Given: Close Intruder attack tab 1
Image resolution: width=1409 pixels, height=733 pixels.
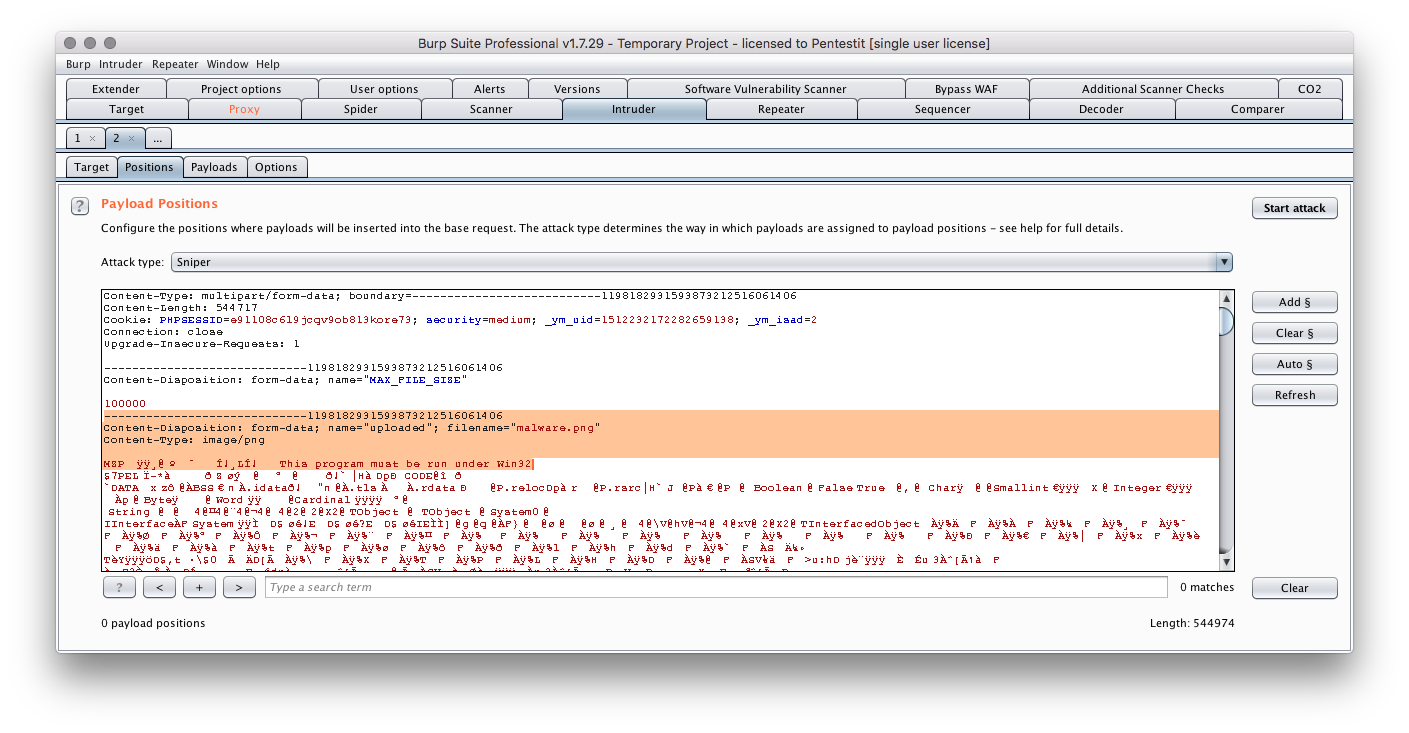Looking at the screenshot, I should pos(92,139).
